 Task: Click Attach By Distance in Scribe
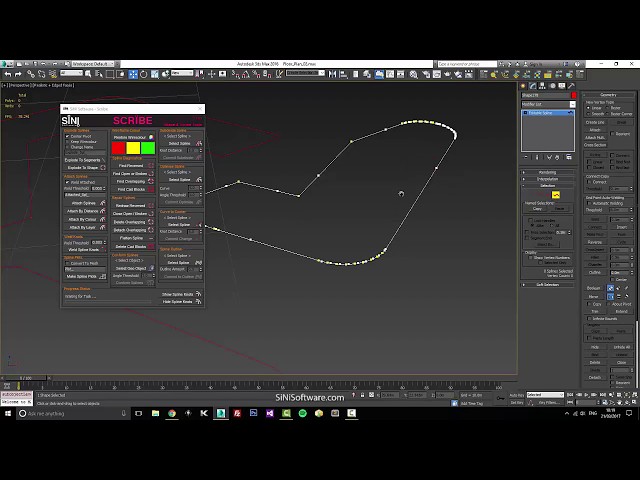(85, 211)
